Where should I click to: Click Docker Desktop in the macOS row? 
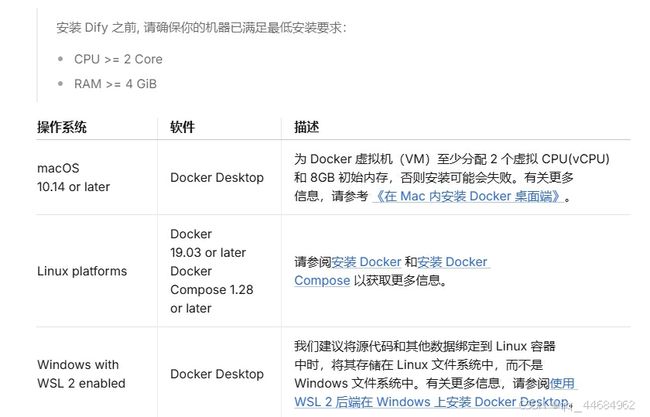point(217,177)
